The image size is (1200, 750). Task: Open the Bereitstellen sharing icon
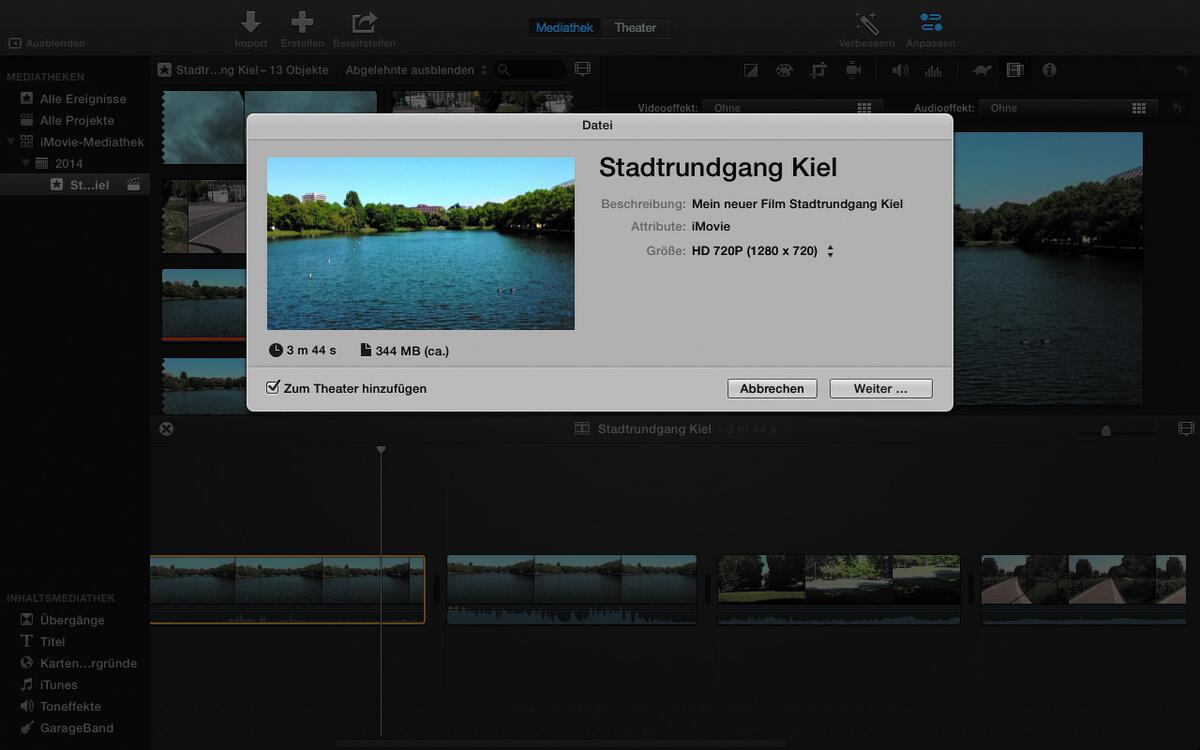click(x=362, y=20)
